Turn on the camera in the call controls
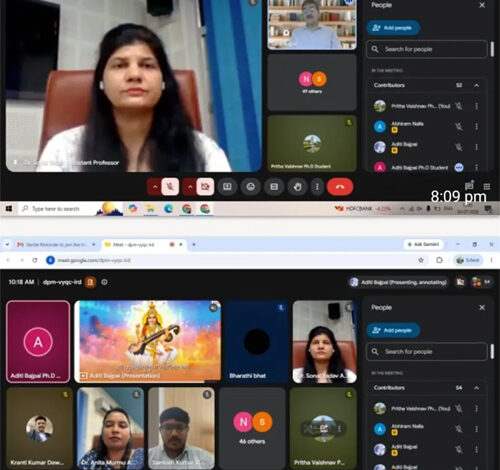This screenshot has height=470, width=500. (205, 187)
